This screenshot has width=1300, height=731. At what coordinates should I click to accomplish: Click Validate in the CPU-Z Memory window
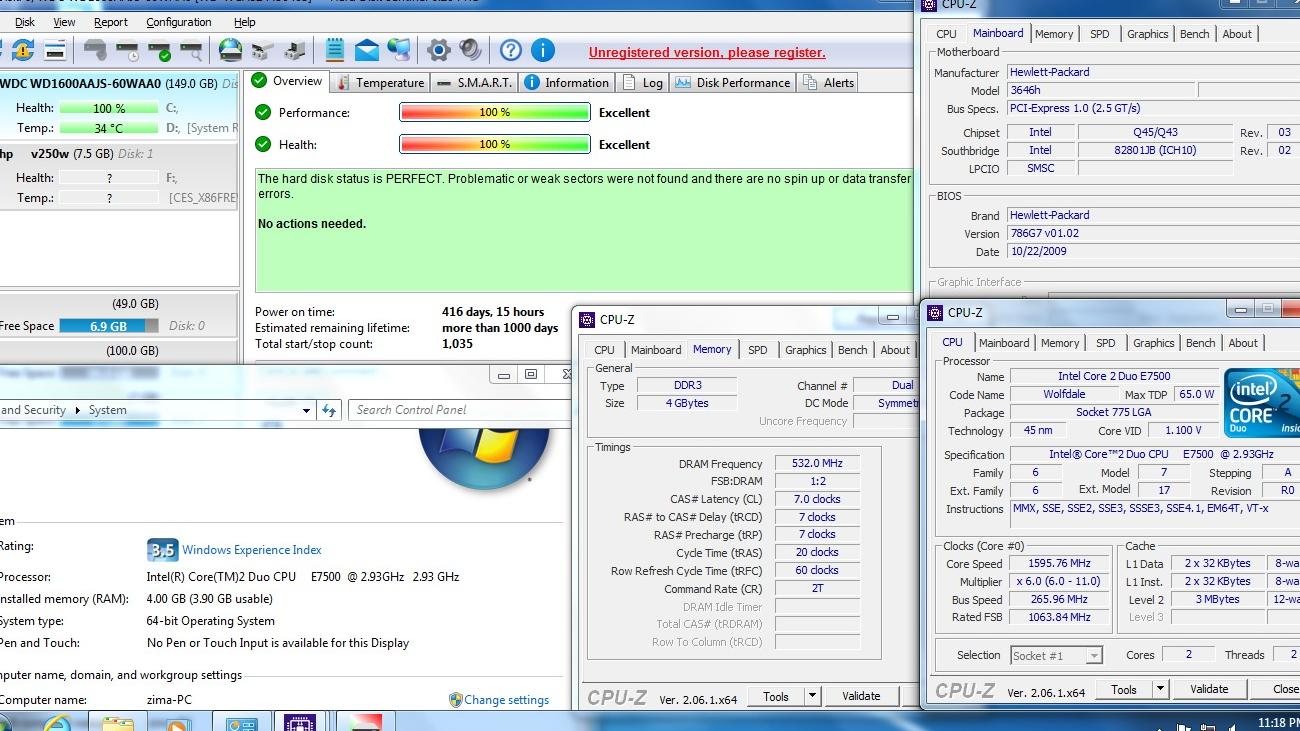coord(861,696)
